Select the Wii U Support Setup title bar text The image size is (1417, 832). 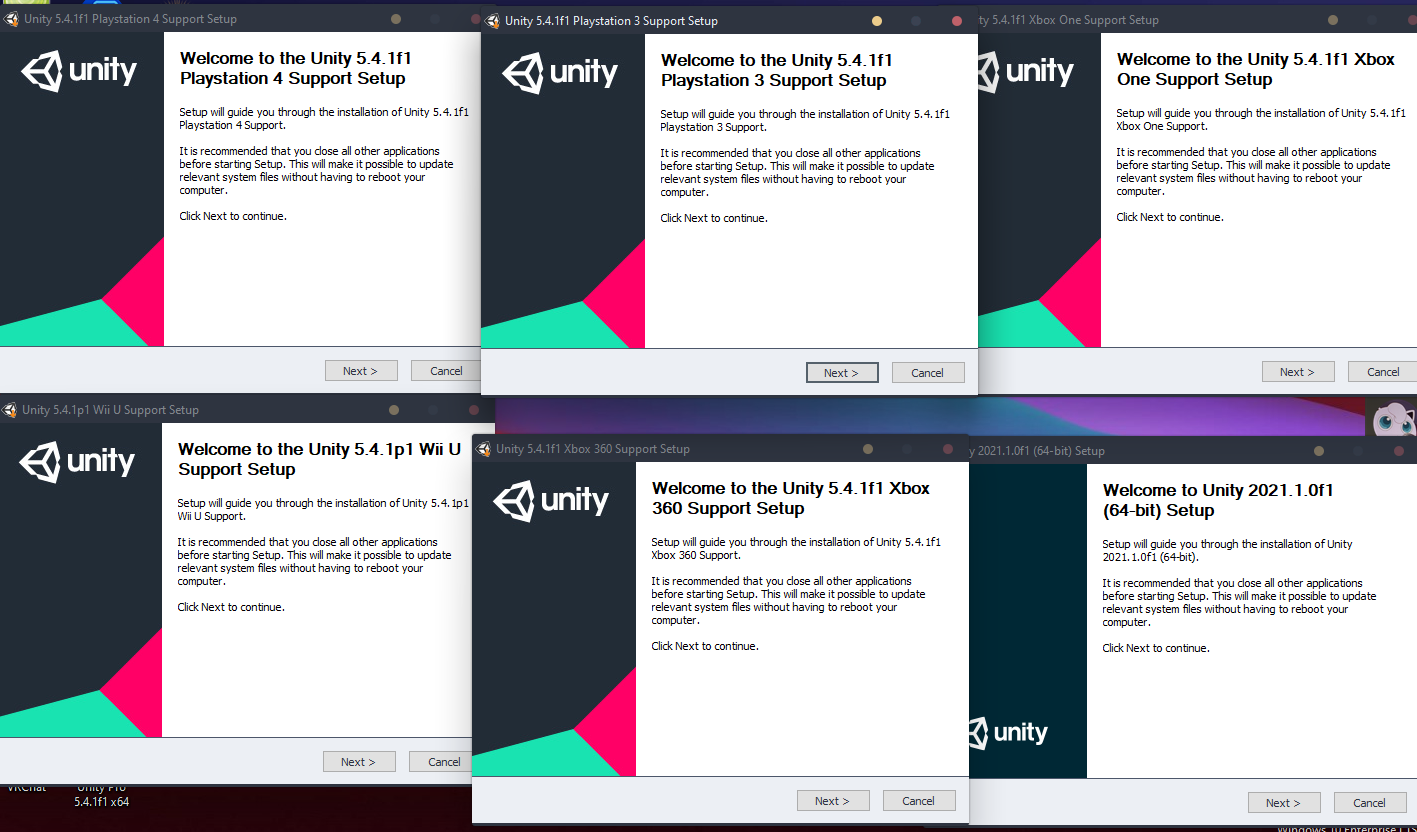111,410
